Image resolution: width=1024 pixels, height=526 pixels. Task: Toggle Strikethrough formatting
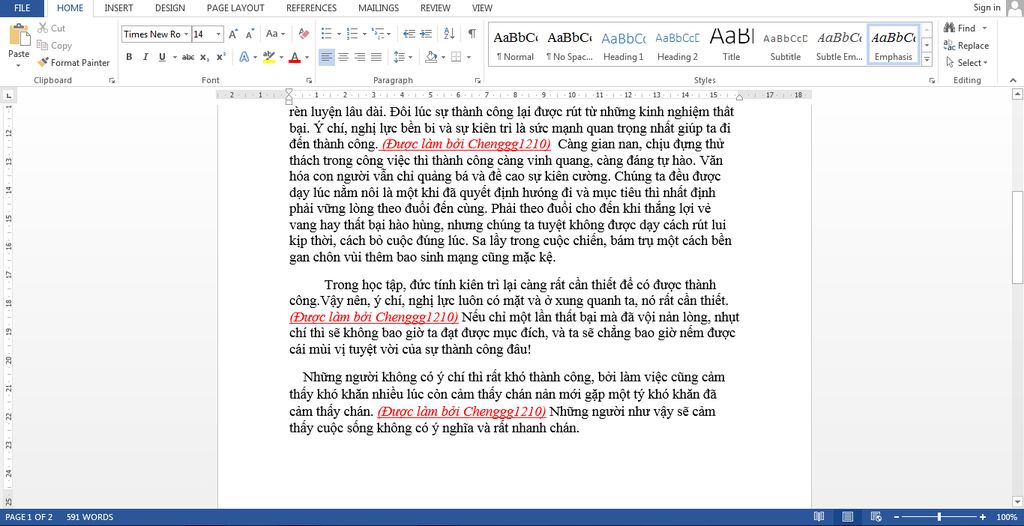(188, 58)
